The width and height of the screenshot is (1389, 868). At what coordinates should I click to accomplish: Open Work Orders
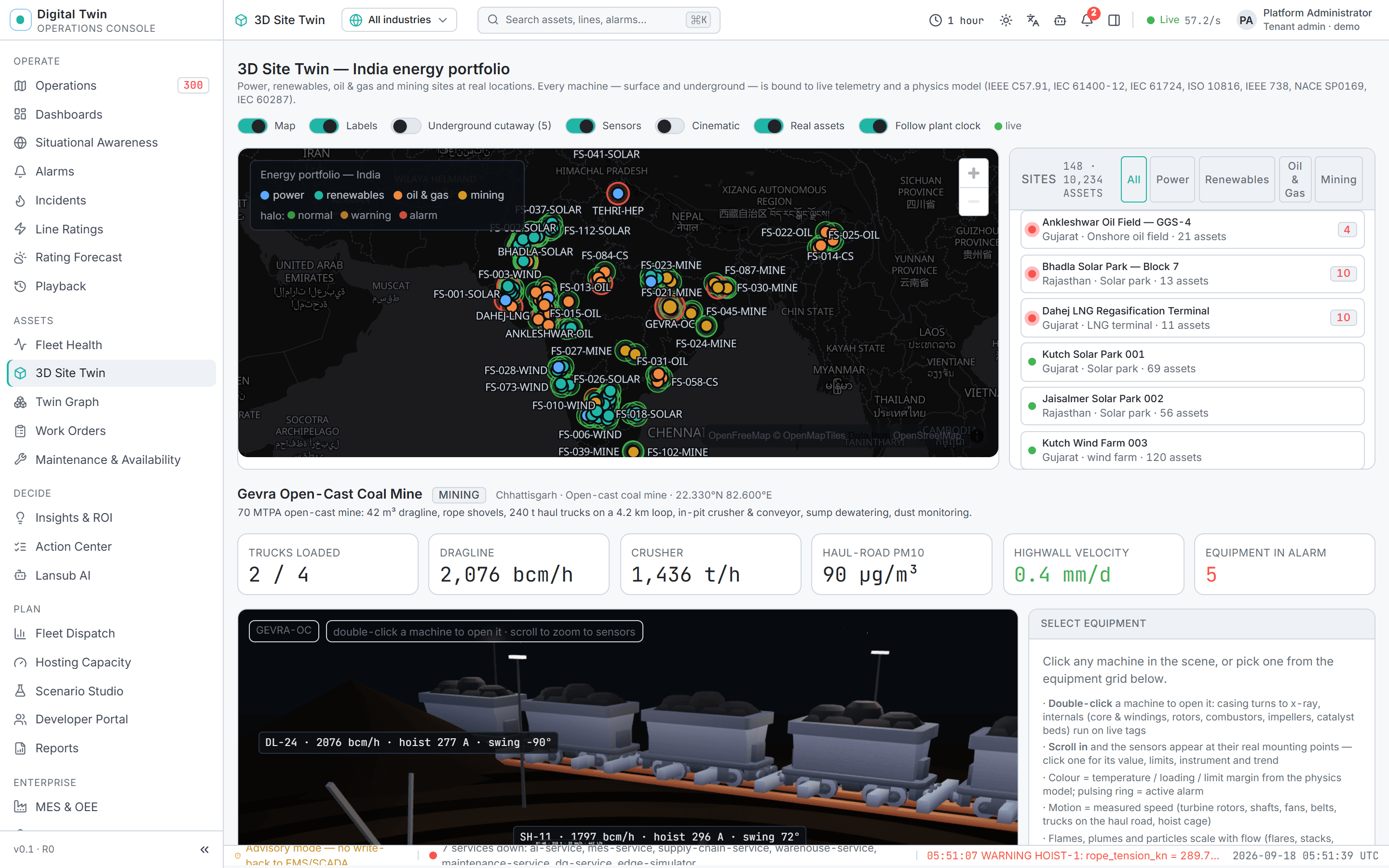click(x=111, y=431)
